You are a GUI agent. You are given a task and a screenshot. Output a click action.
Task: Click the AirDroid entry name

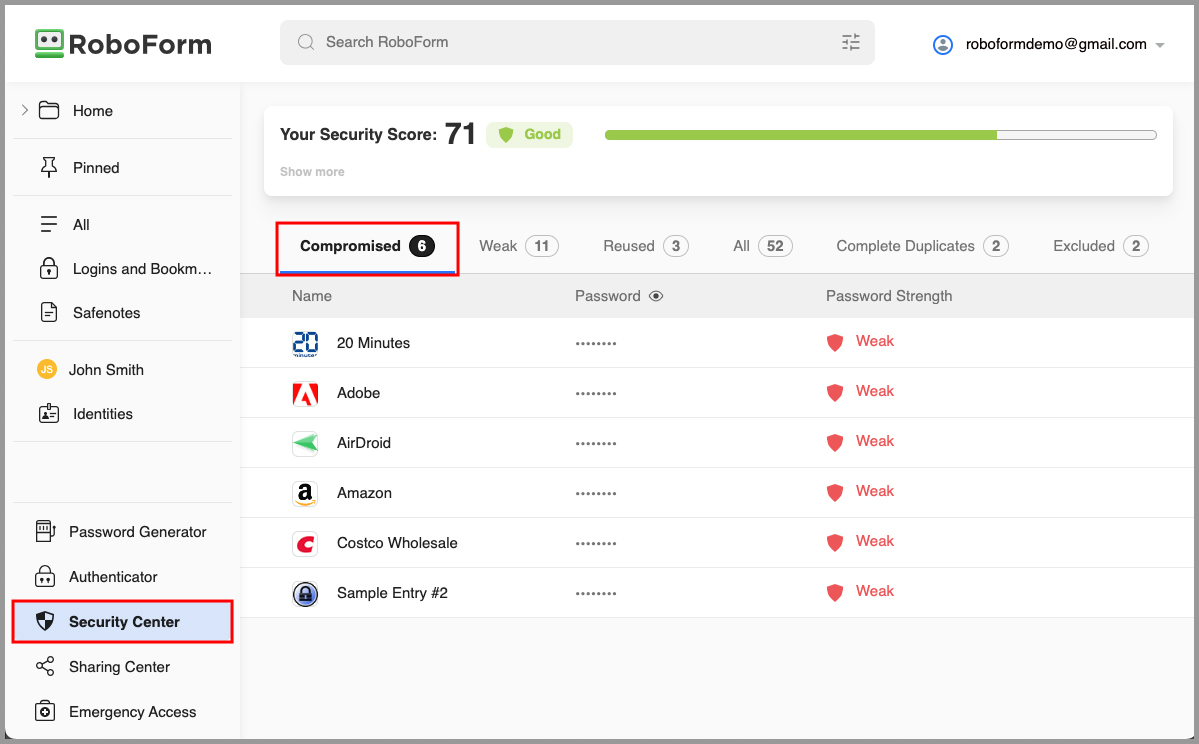tap(364, 443)
